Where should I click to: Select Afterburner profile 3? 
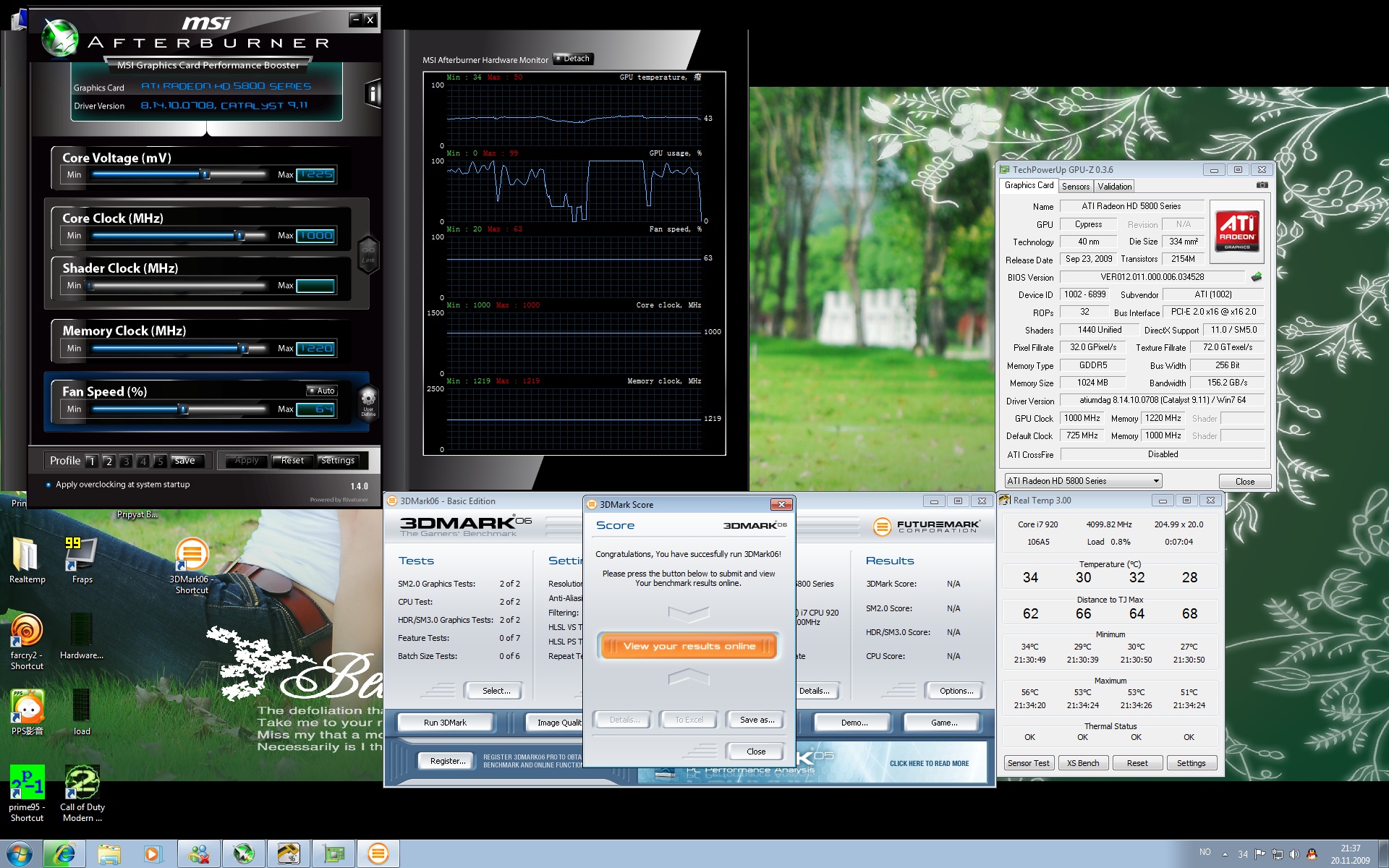point(126,461)
